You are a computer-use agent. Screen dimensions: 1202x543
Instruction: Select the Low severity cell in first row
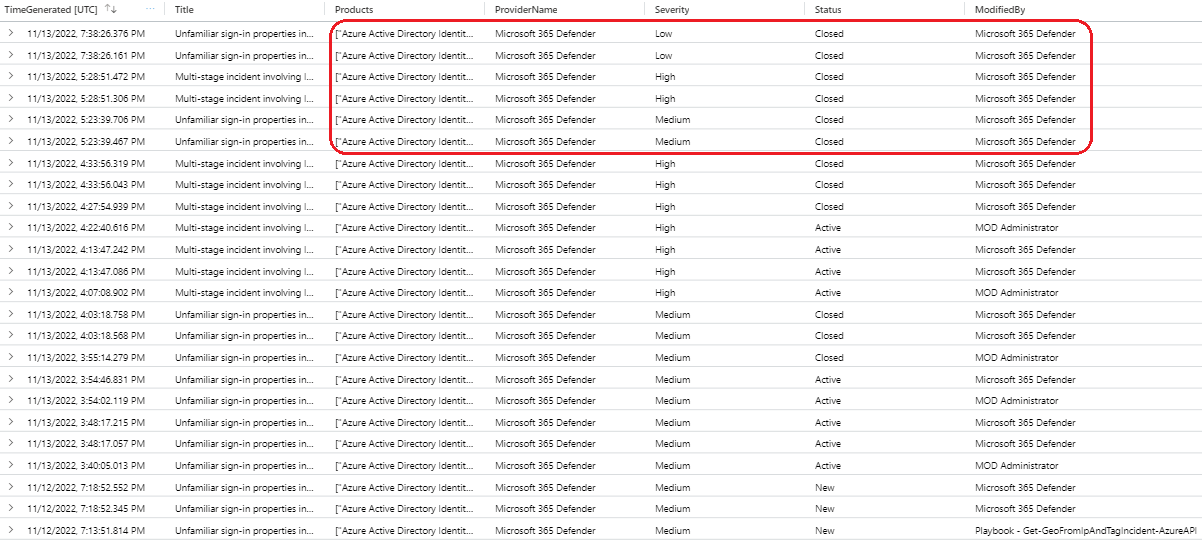pos(664,33)
